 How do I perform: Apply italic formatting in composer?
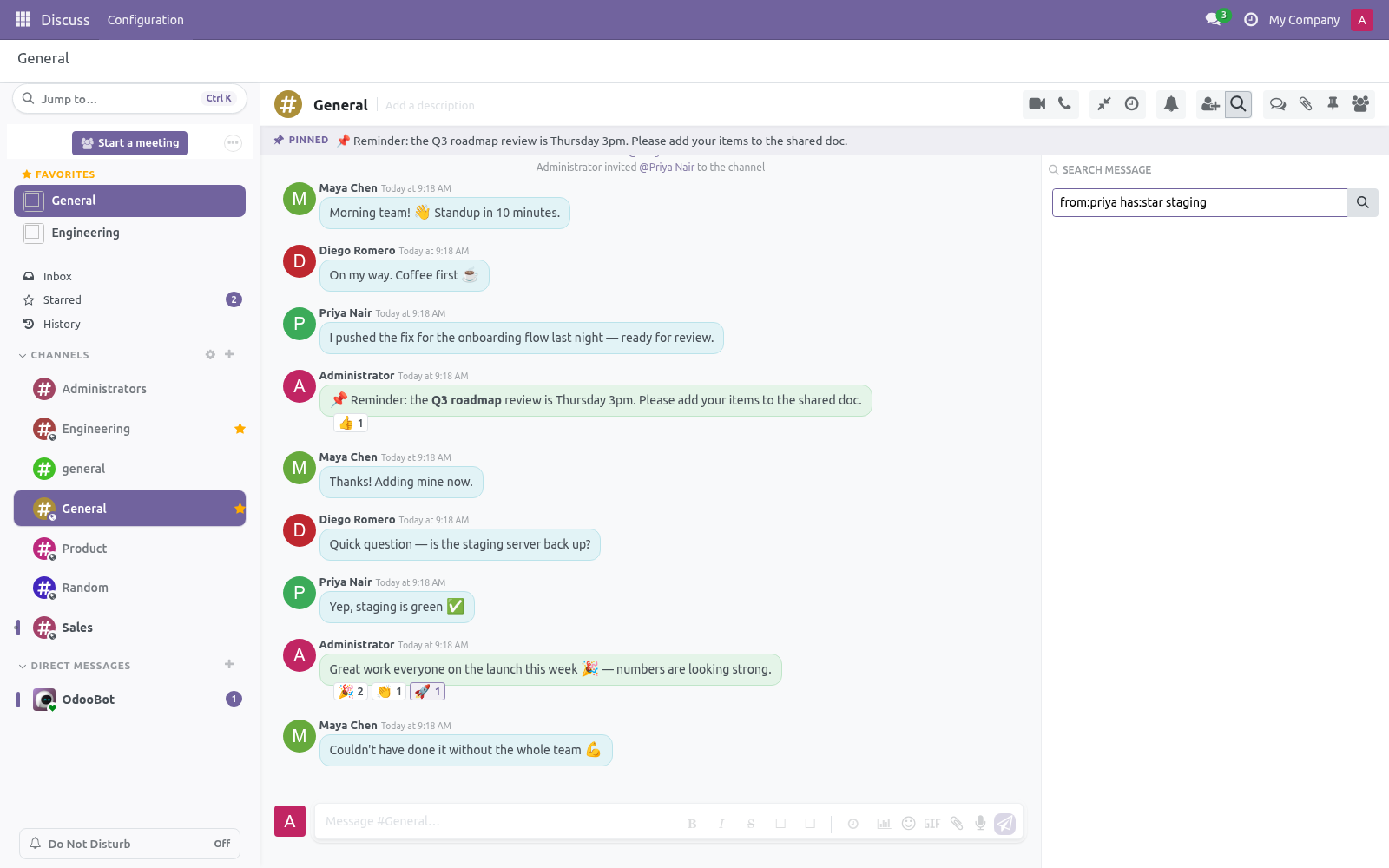pos(721,824)
